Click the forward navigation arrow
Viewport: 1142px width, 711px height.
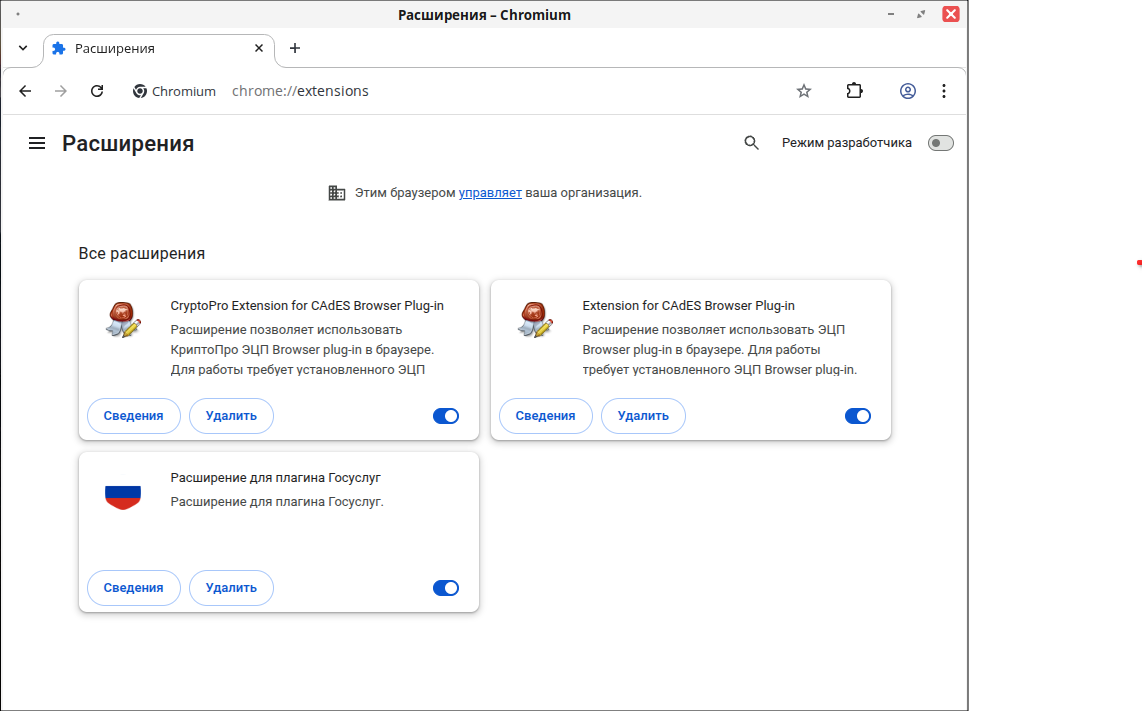[x=61, y=91]
